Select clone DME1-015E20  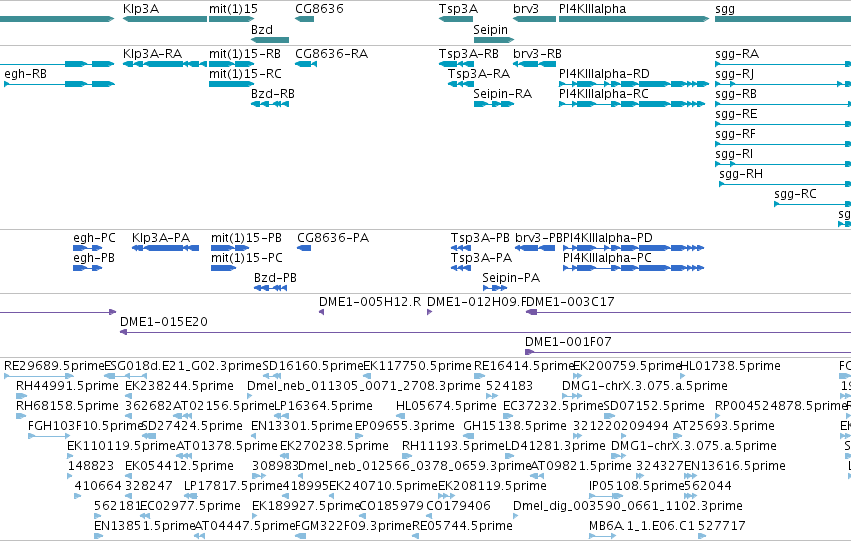click(x=485, y=332)
